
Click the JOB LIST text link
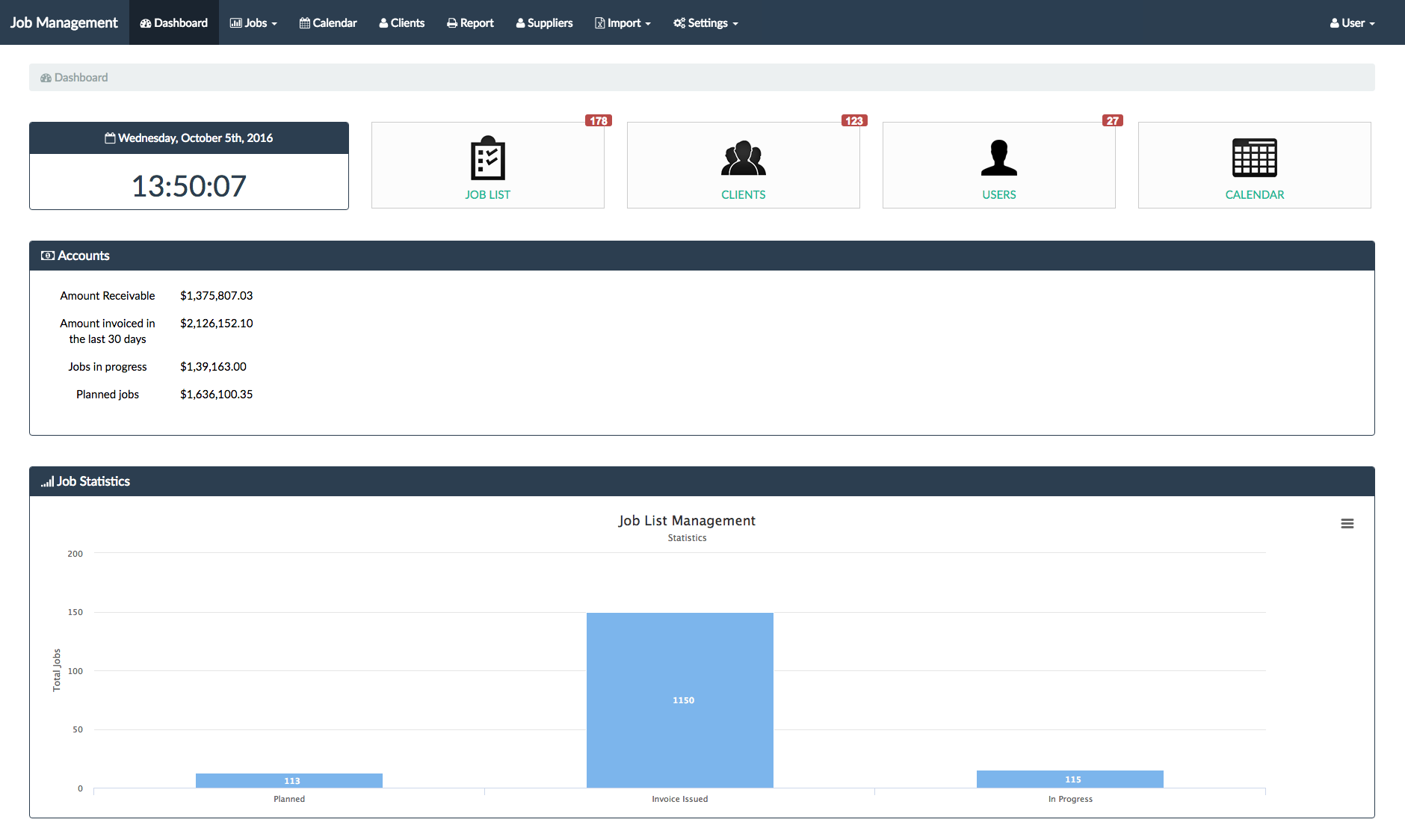pyautogui.click(x=487, y=195)
